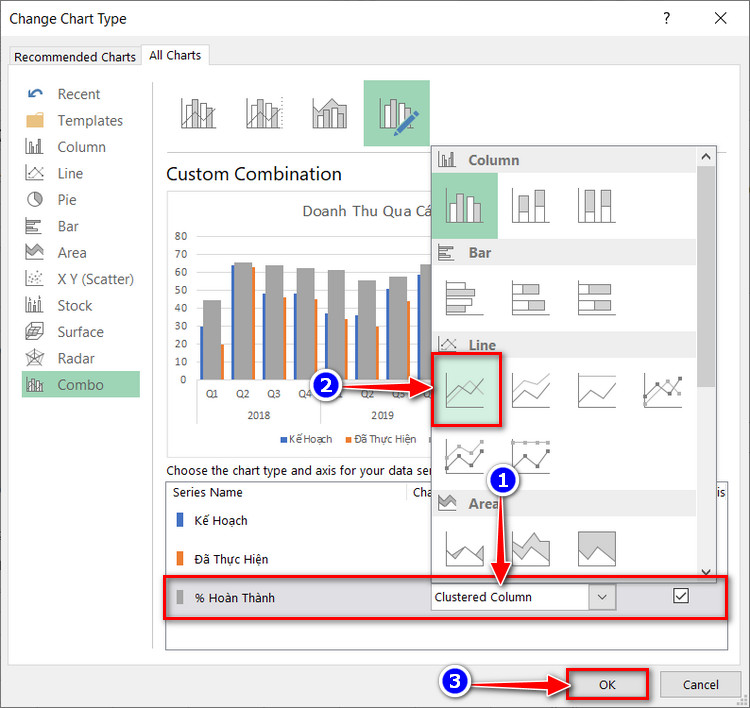This screenshot has width=750, height=708.
Task: Choose Stacked Line with Markers type
Action: [x=464, y=456]
